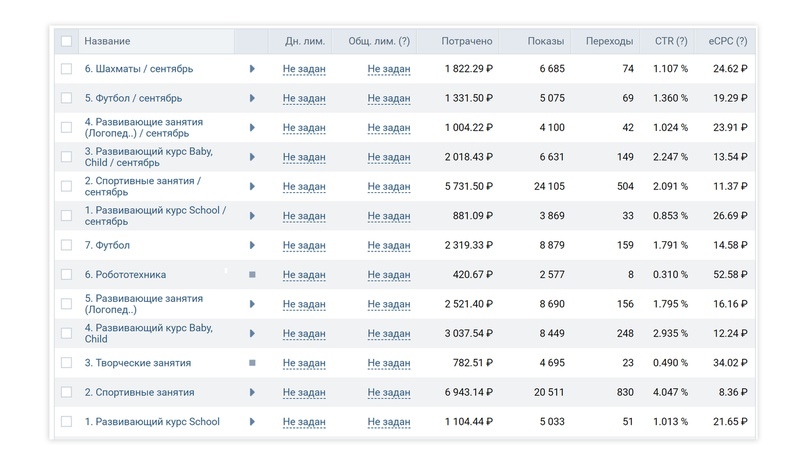Sort by the Потрачено column header
The width and height of the screenshot is (807, 465).
468,41
